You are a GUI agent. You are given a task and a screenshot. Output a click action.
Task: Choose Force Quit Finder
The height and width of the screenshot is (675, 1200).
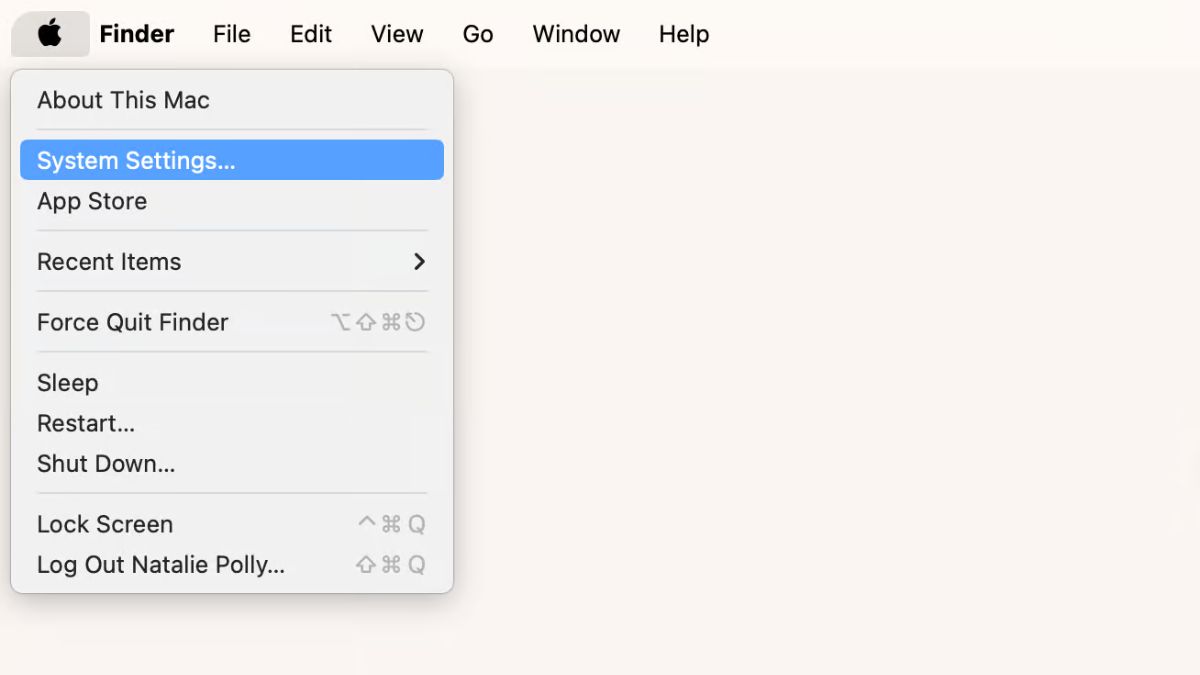pyautogui.click(x=232, y=322)
